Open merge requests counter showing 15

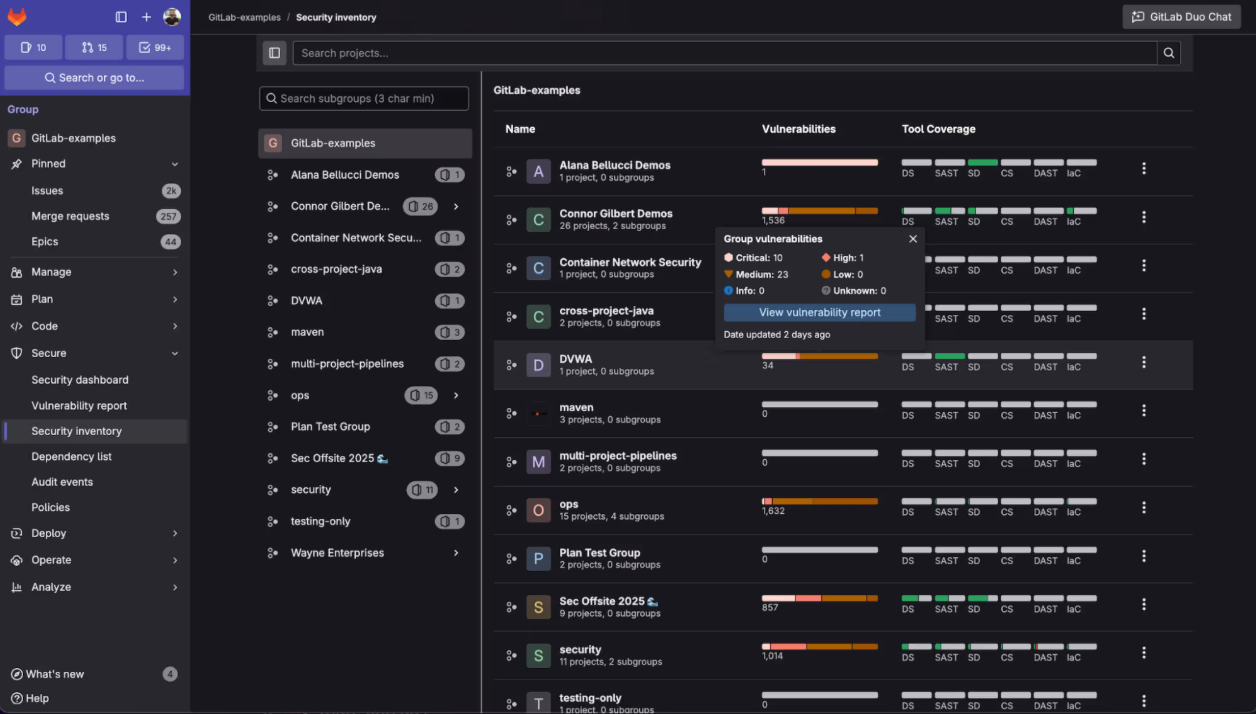(x=94, y=47)
